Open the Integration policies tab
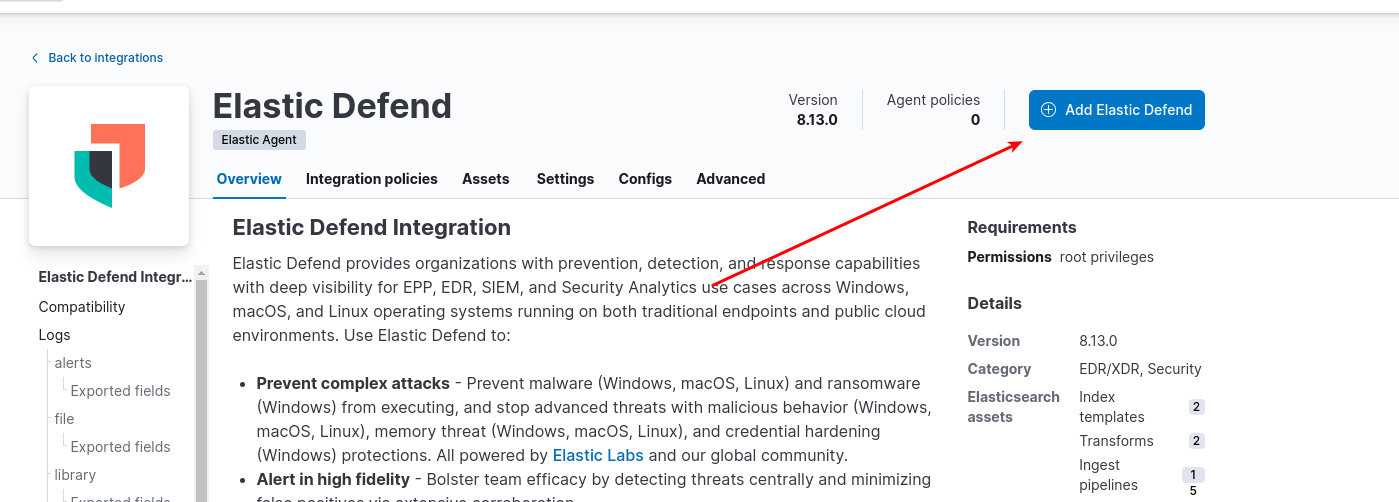 pyautogui.click(x=371, y=179)
